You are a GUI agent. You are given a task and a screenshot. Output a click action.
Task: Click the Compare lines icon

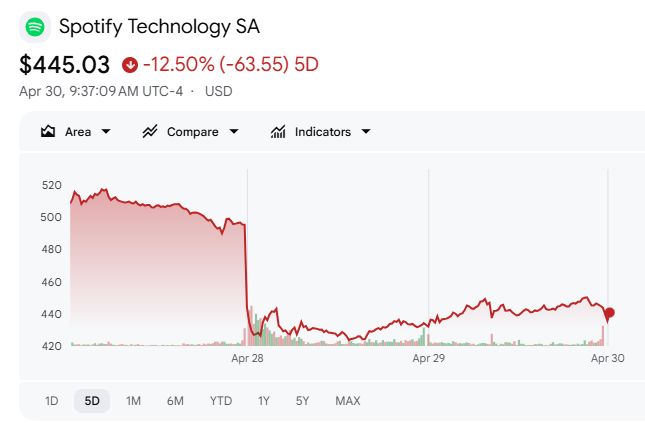click(151, 132)
